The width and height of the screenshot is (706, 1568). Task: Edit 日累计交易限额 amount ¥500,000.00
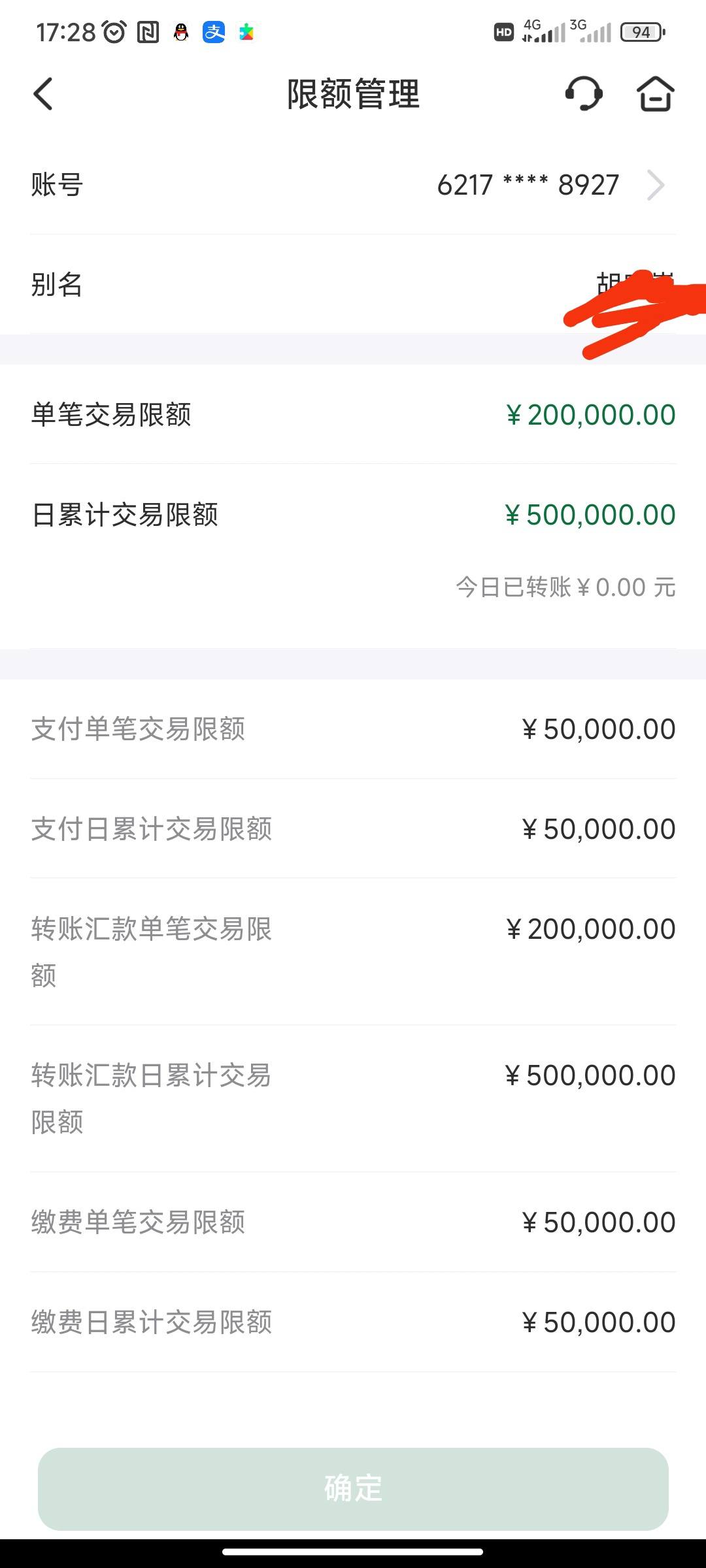590,515
